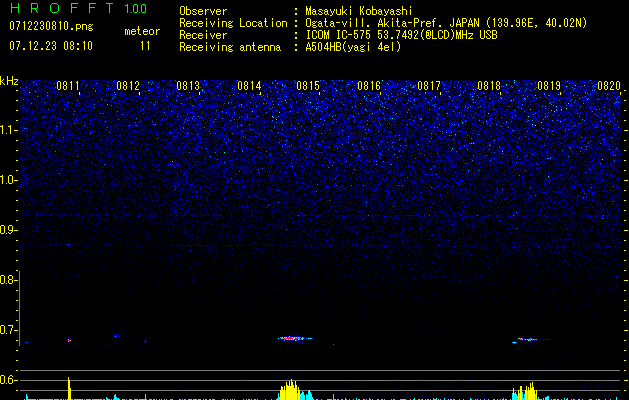This screenshot has width=629, height=400.
Task: Click the 0812 time marker
Action: click(128, 86)
